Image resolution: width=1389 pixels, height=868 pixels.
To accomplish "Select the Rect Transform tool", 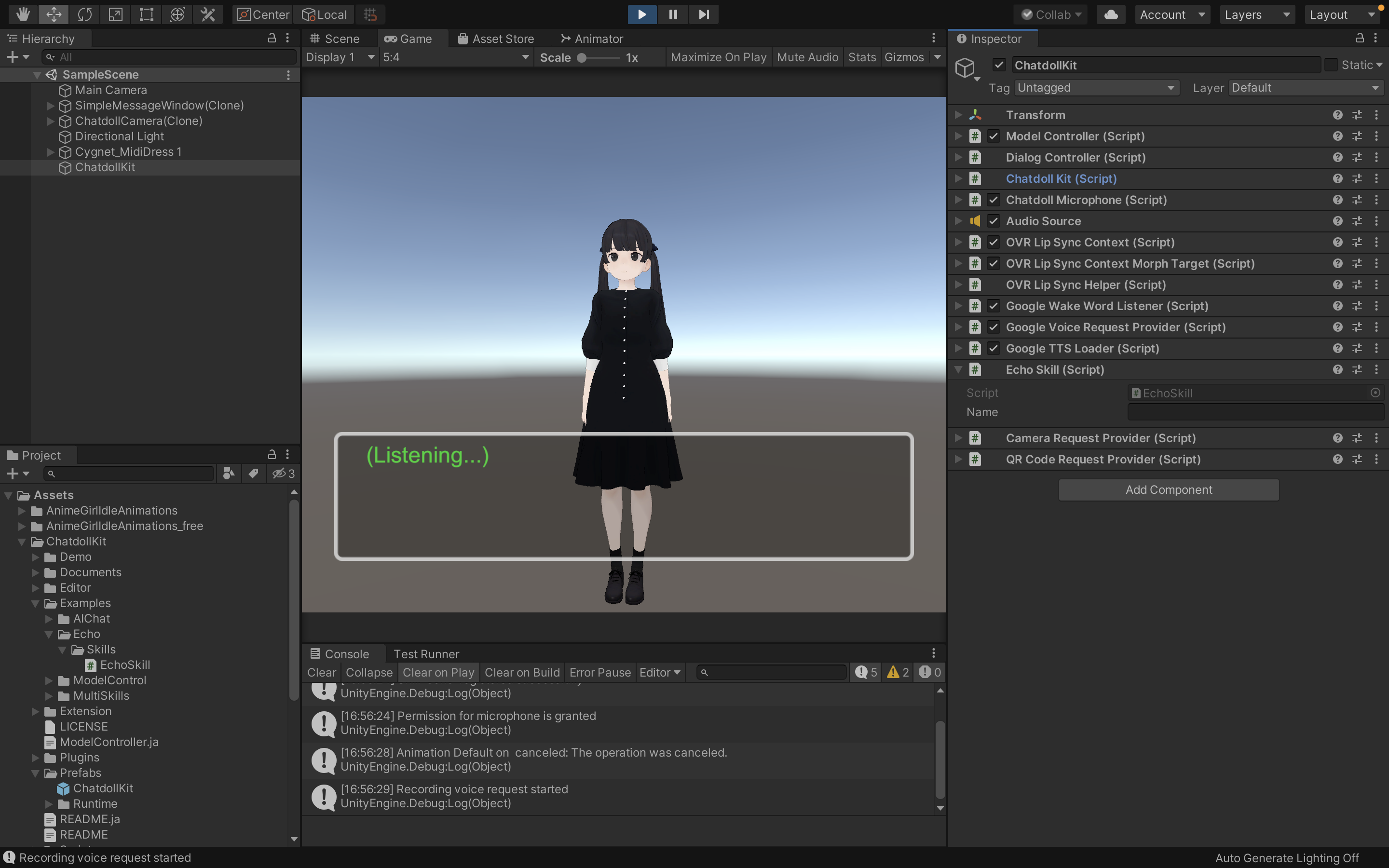I will tap(146, 14).
